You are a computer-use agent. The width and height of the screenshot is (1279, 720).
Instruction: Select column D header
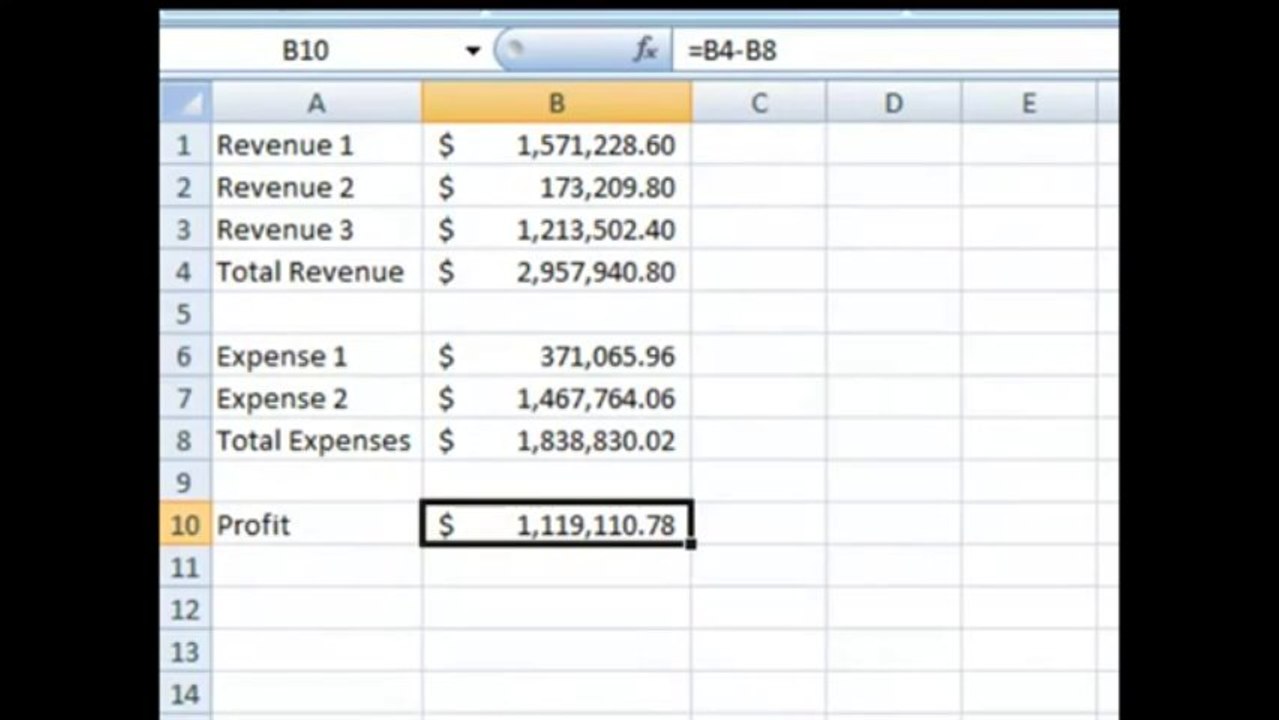click(x=893, y=103)
